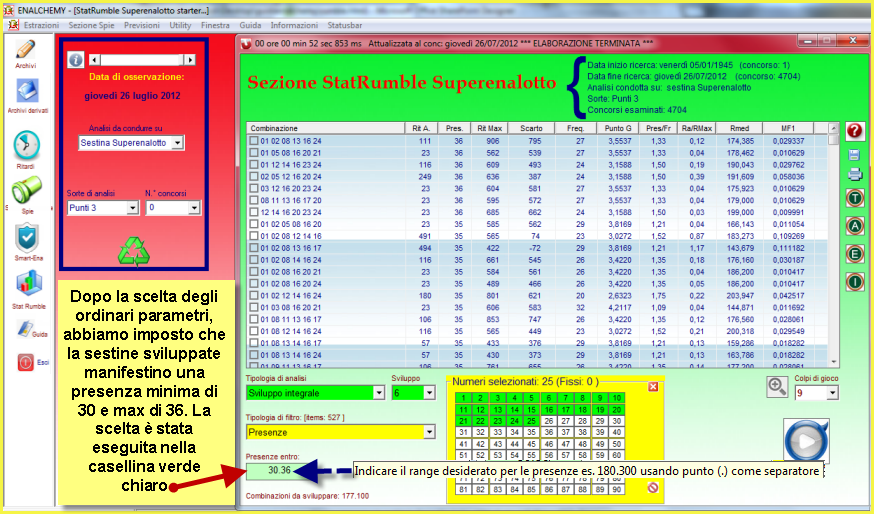Open the Ritardi clock icon

pos(26,146)
